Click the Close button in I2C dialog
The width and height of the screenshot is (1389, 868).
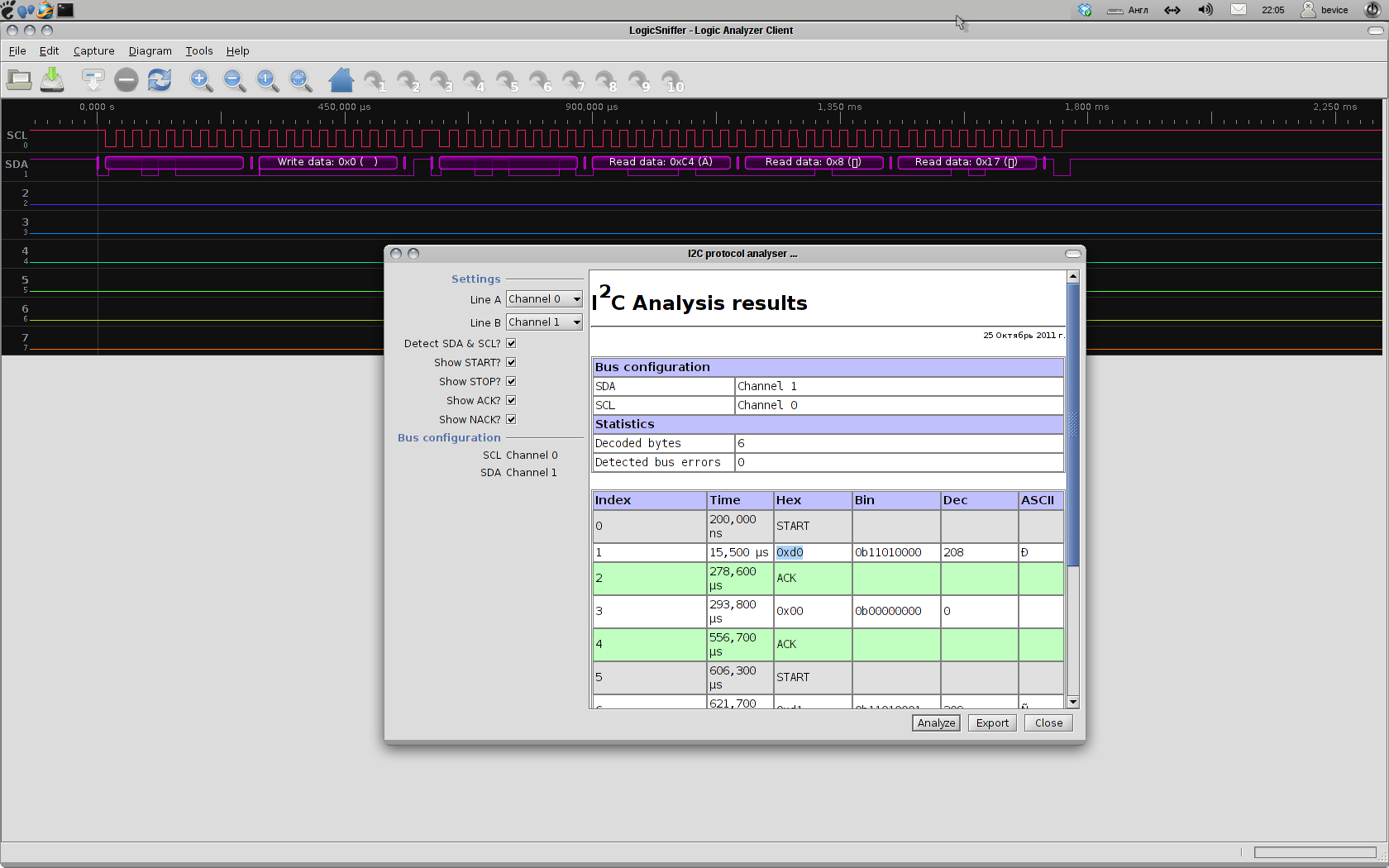(1048, 723)
